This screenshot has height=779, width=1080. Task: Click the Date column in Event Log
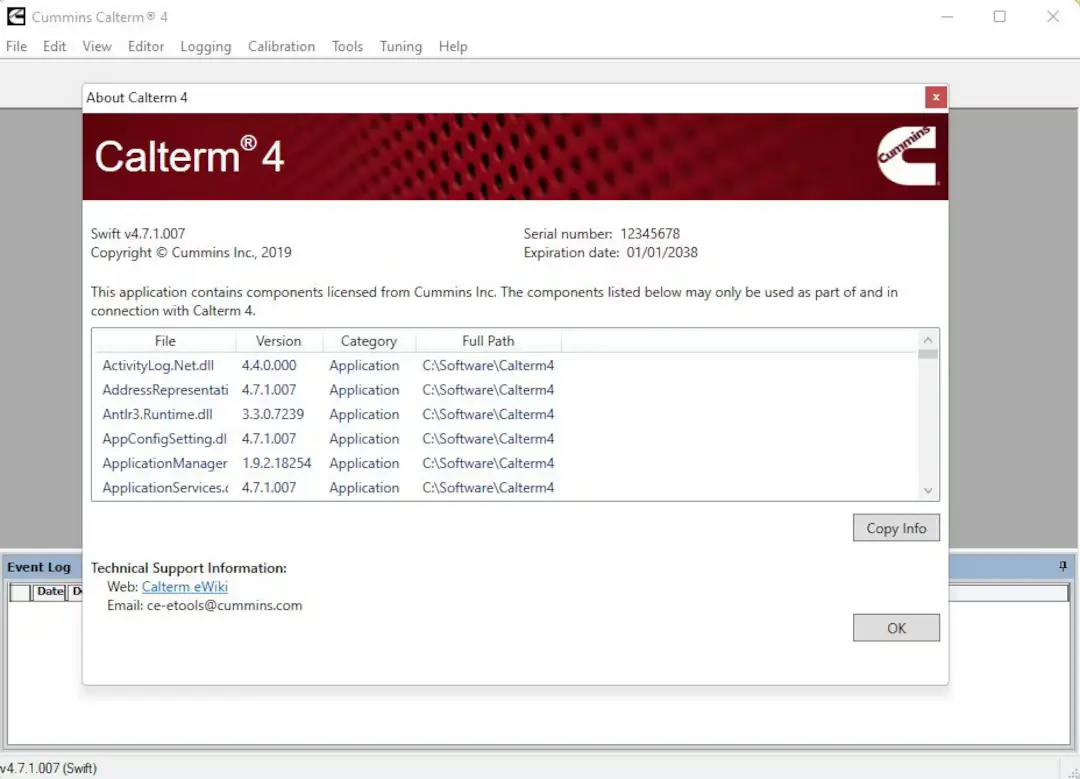tap(50, 592)
